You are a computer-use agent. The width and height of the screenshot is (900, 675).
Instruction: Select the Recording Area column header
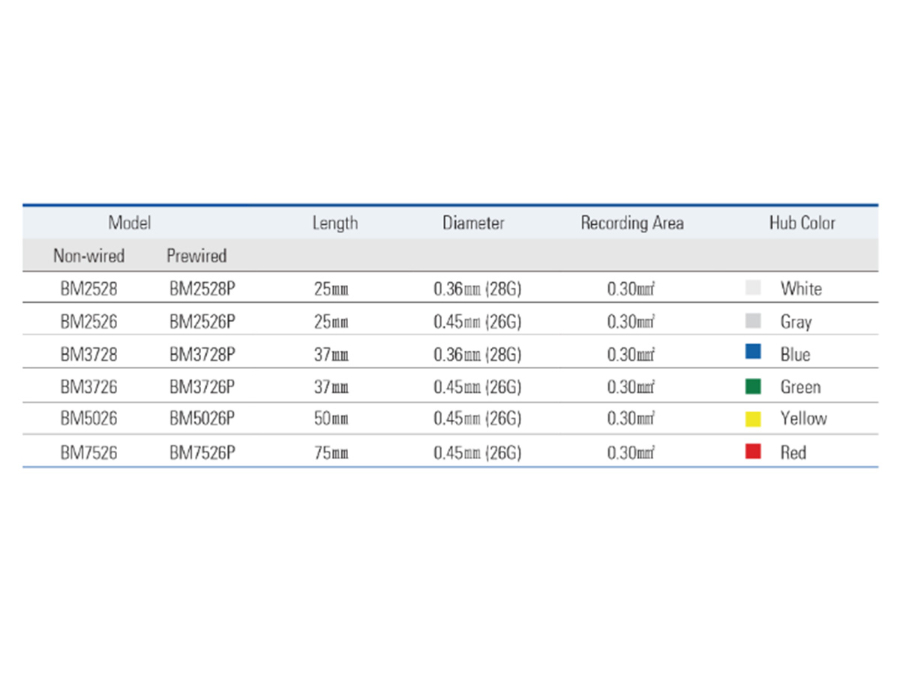[x=632, y=223]
